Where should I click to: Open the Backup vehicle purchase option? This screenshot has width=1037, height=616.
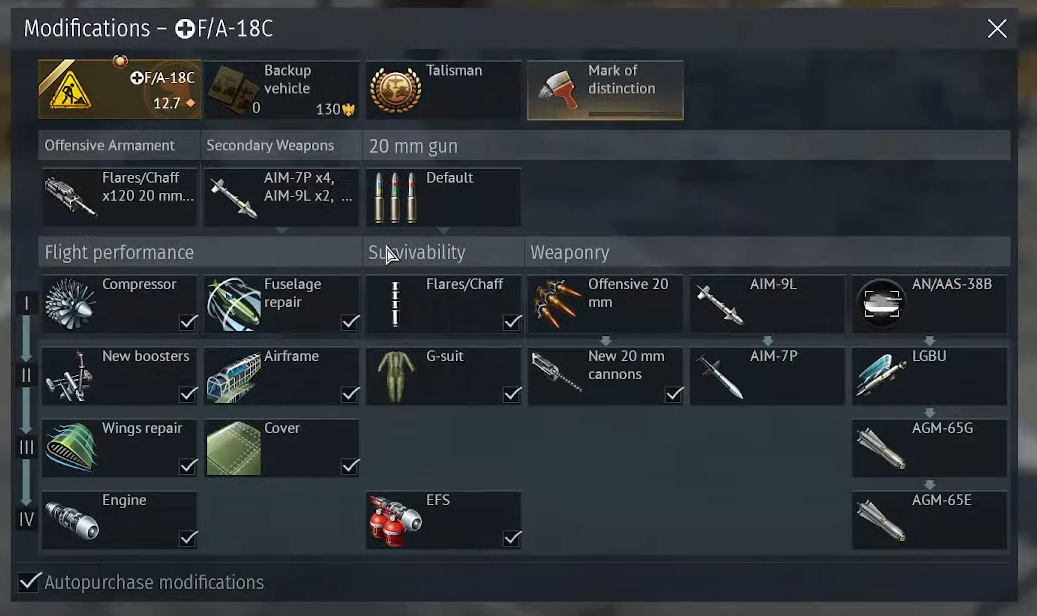tap(282, 90)
